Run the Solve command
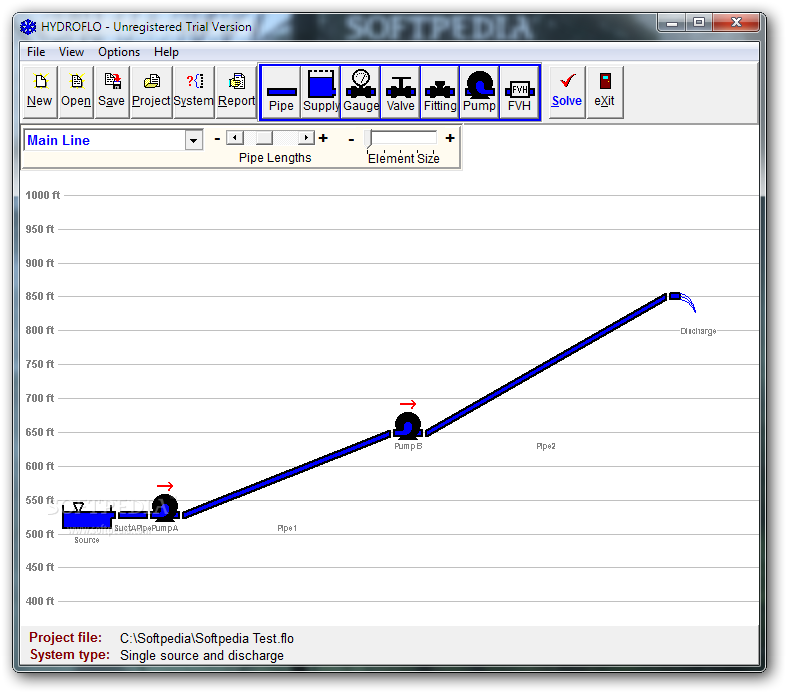Viewport: 787px width, 693px height. tap(567, 92)
